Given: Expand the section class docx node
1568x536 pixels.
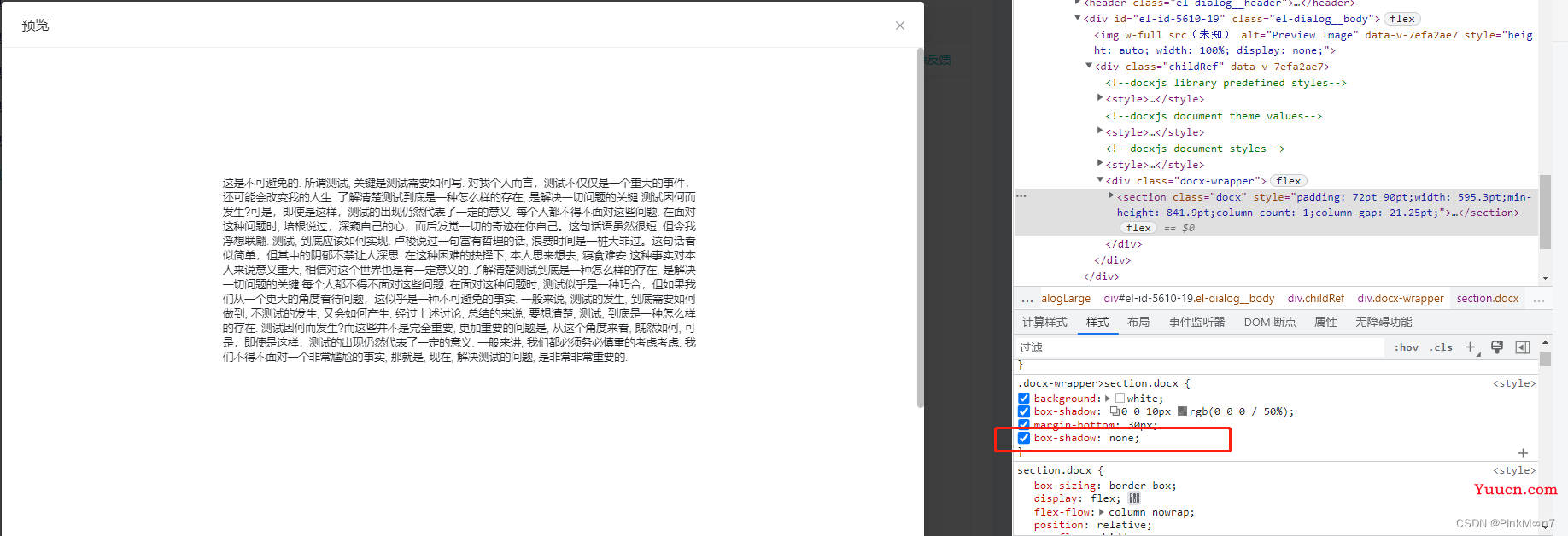Looking at the screenshot, I should point(1111,196).
